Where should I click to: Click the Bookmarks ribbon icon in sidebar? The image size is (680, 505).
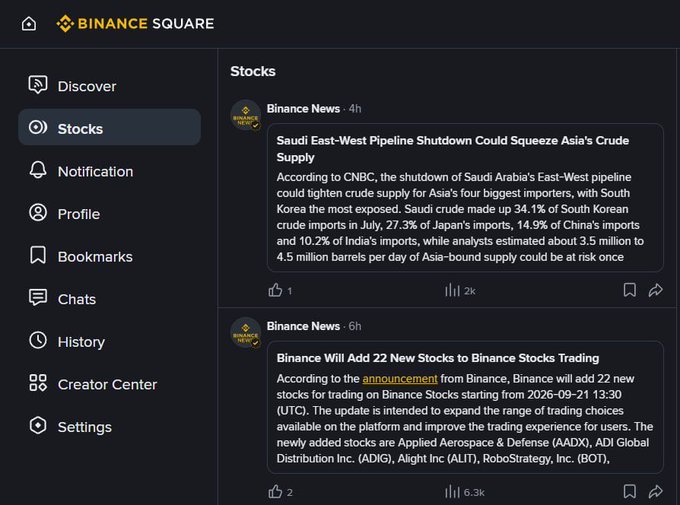pyautogui.click(x=38, y=255)
